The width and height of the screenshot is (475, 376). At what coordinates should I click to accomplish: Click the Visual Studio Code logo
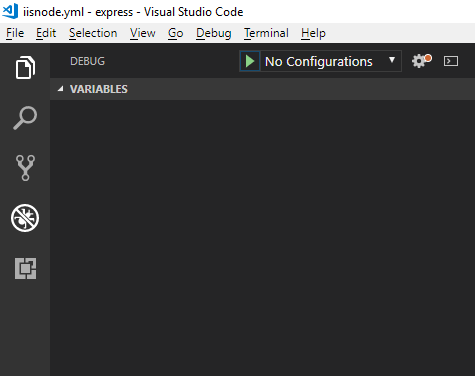point(10,11)
